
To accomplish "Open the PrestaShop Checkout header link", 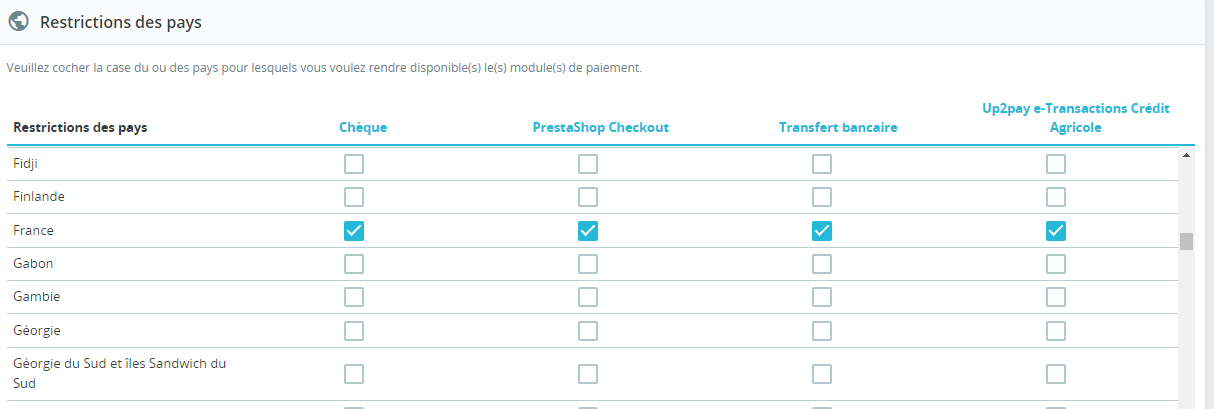I will tap(600, 127).
